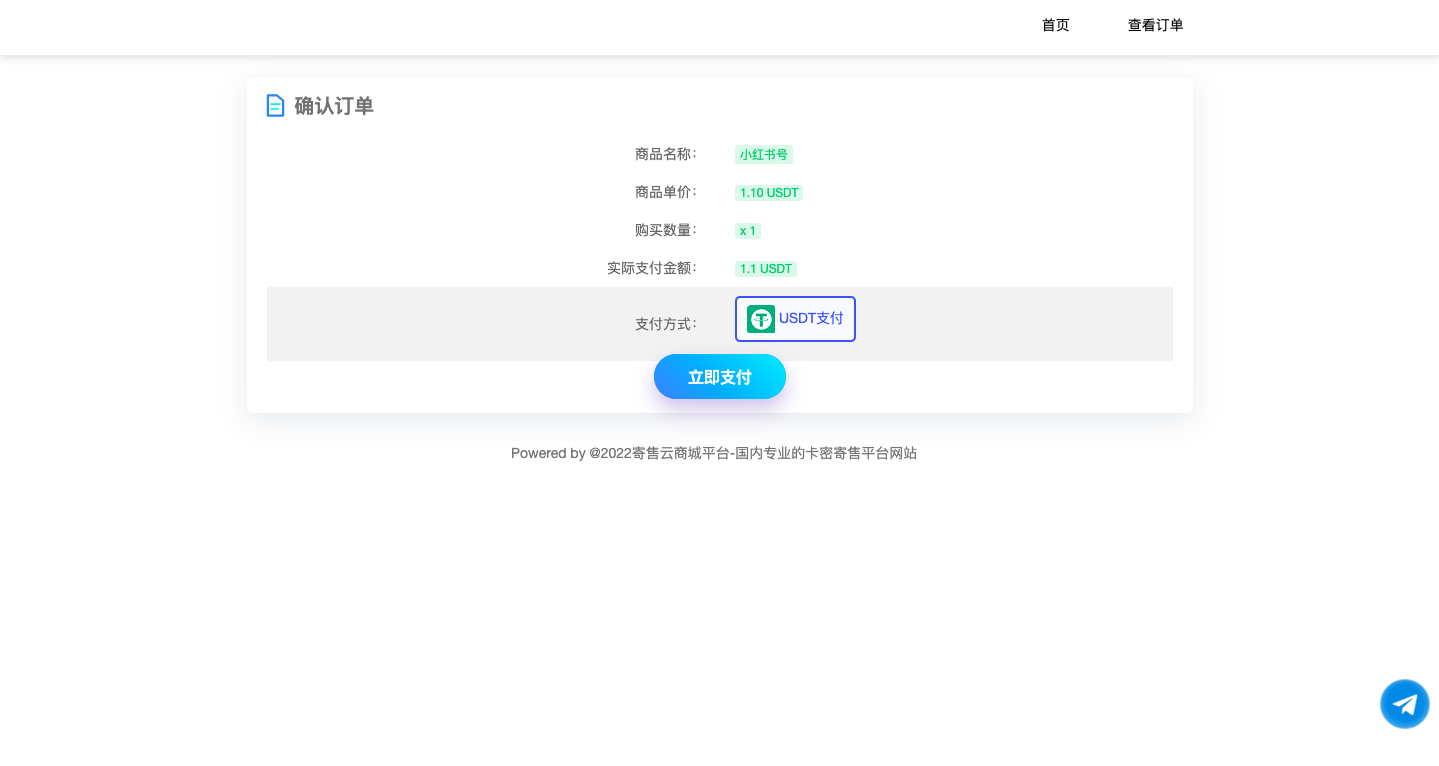Click the green Tether USDT logo
The image size is (1439, 766).
761,319
